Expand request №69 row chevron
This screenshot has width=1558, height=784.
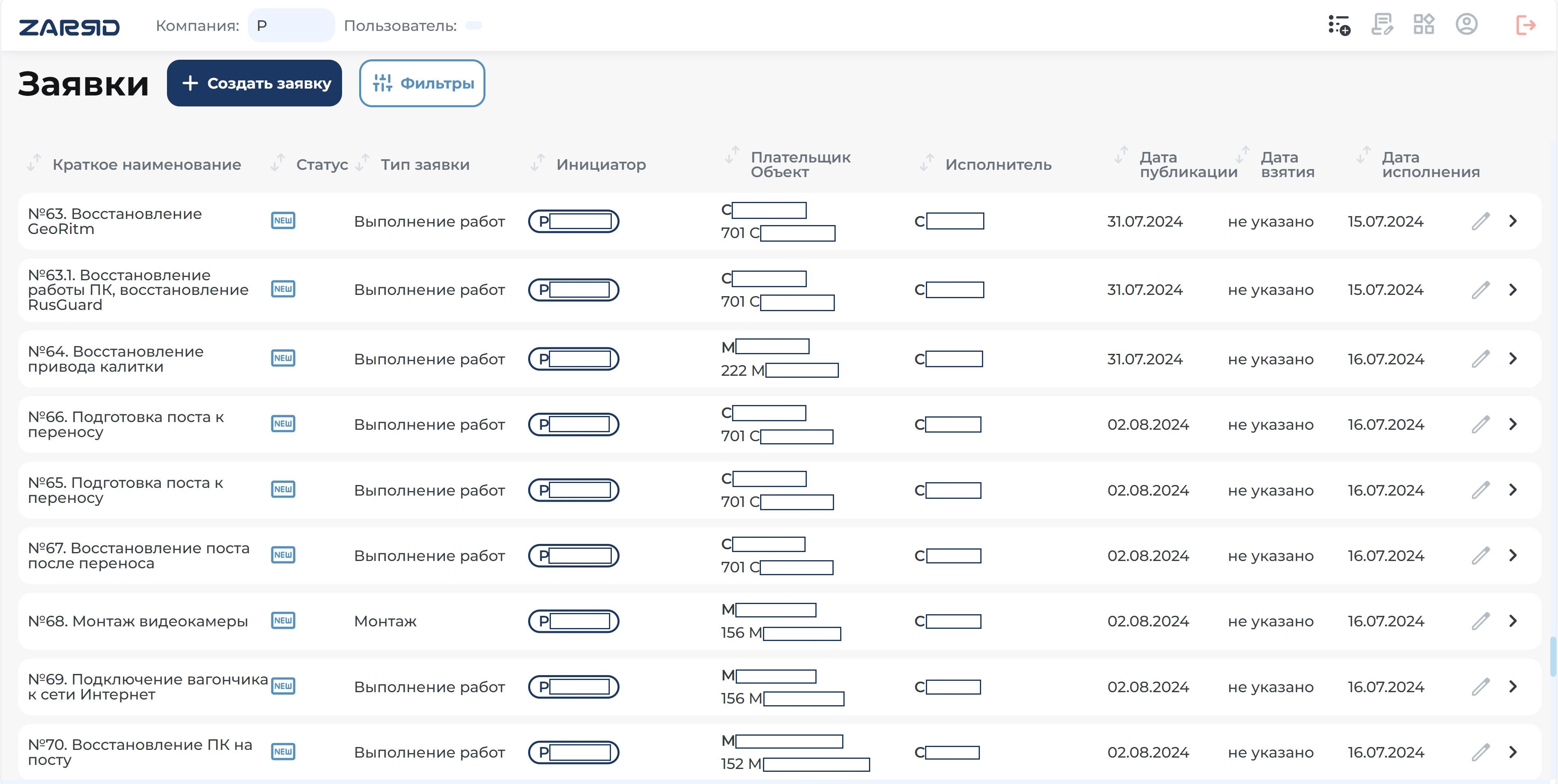tap(1512, 687)
